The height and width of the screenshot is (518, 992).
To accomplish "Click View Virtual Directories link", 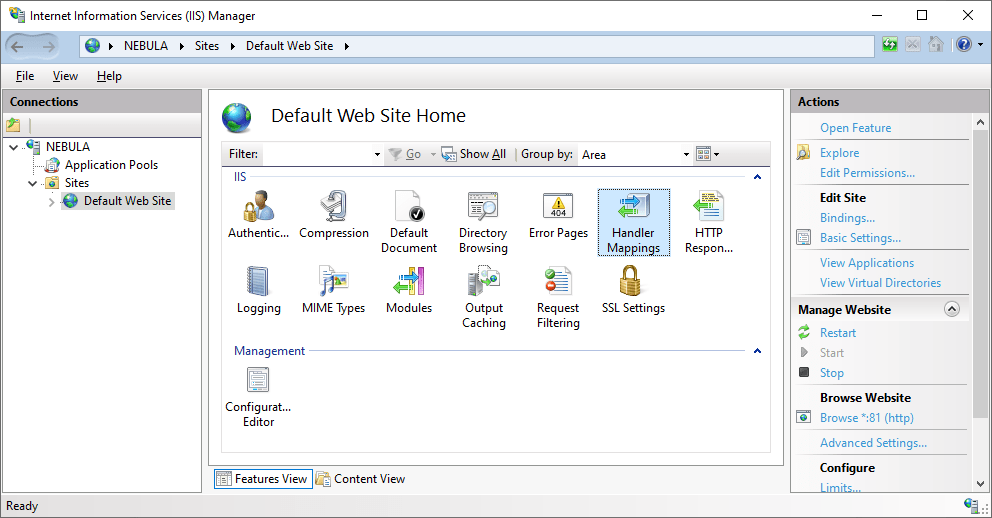I will (880, 283).
